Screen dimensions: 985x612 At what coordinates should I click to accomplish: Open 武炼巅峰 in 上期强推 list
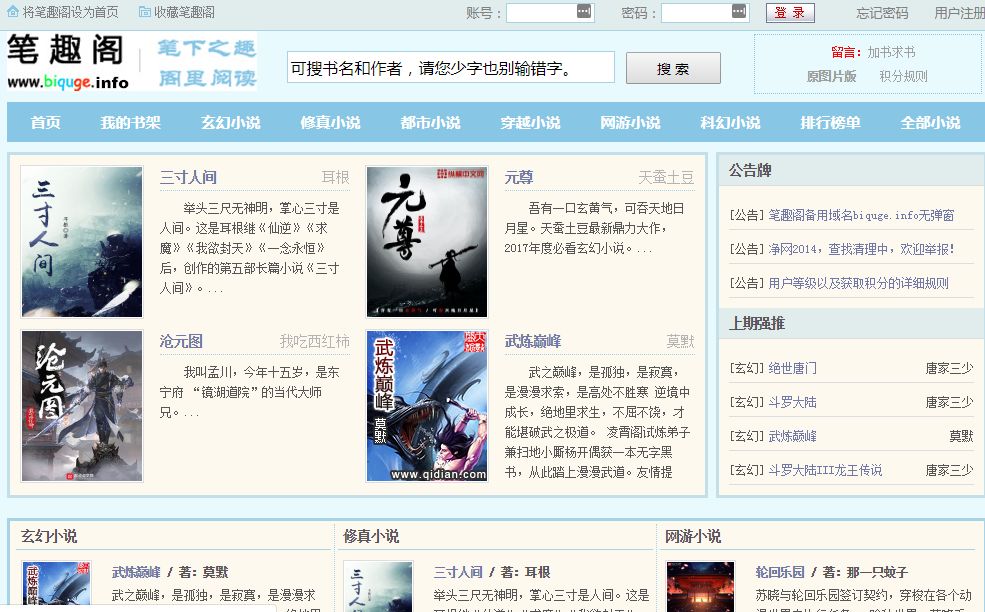click(x=792, y=436)
